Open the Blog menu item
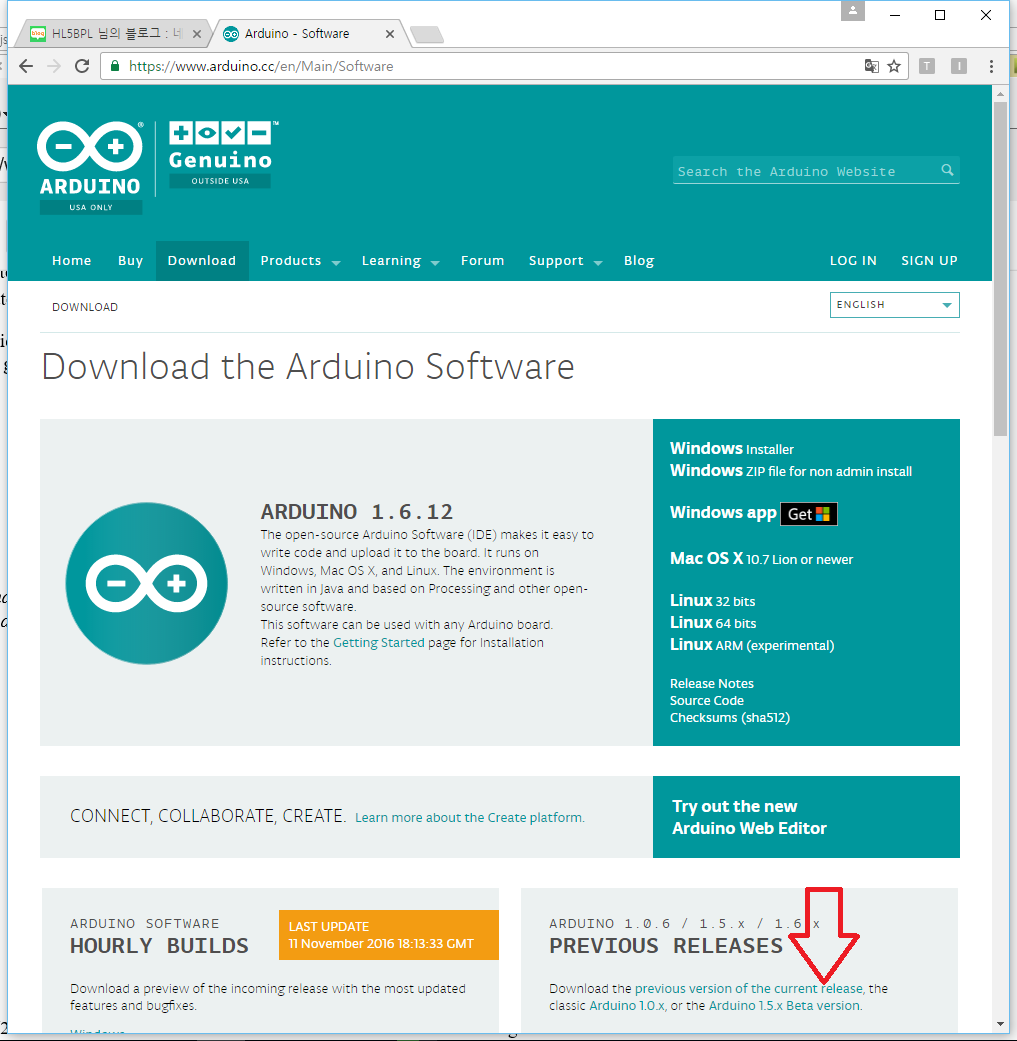Screen dimensions: 1017x1041 tap(639, 261)
